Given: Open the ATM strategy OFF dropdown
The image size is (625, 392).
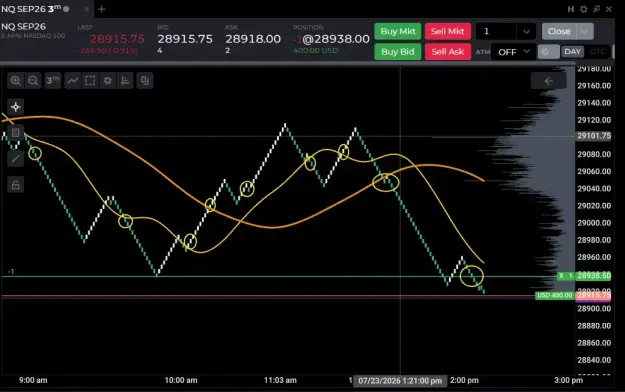Looking at the screenshot, I should (514, 52).
